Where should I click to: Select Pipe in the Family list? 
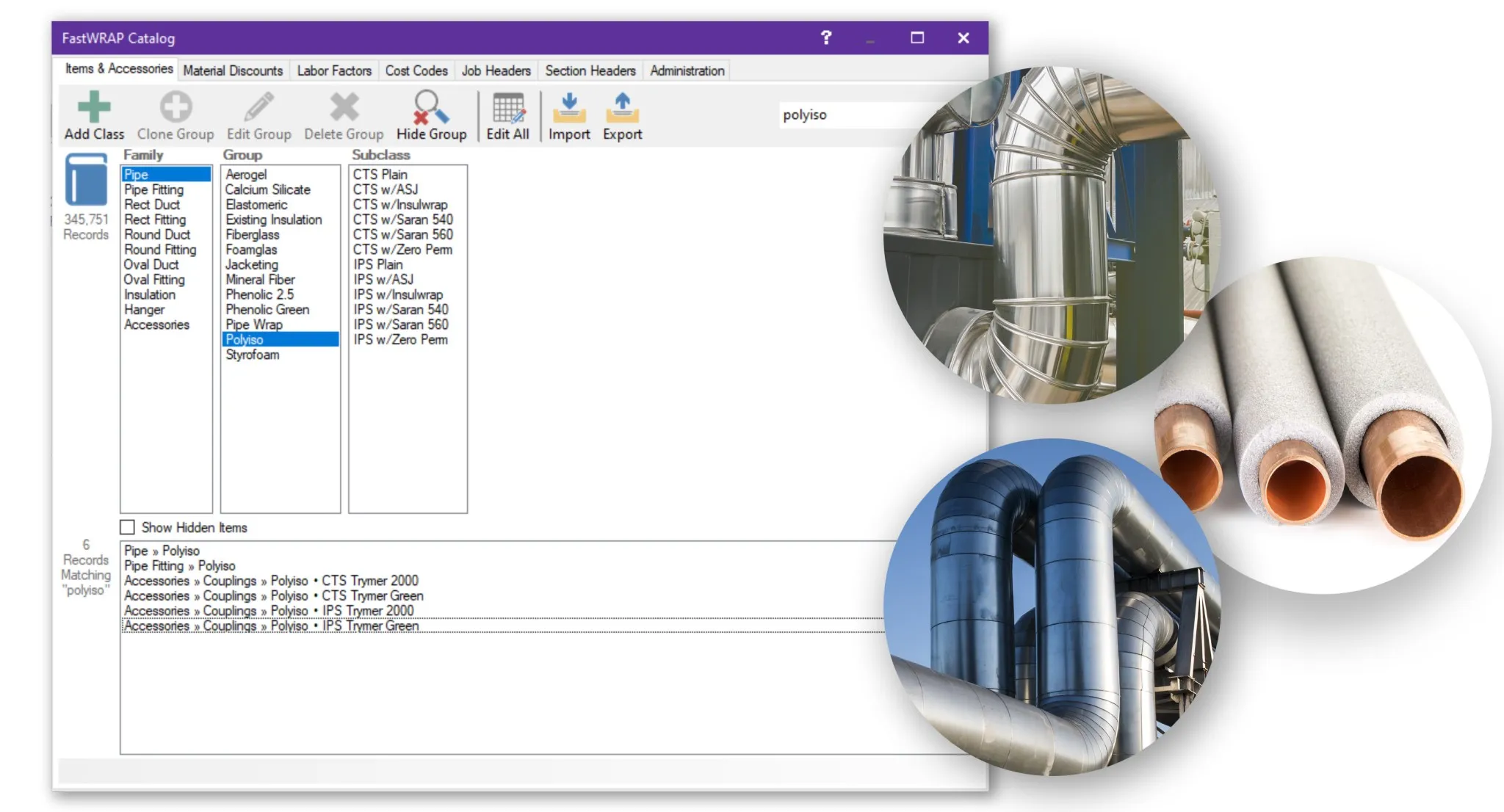[167, 174]
